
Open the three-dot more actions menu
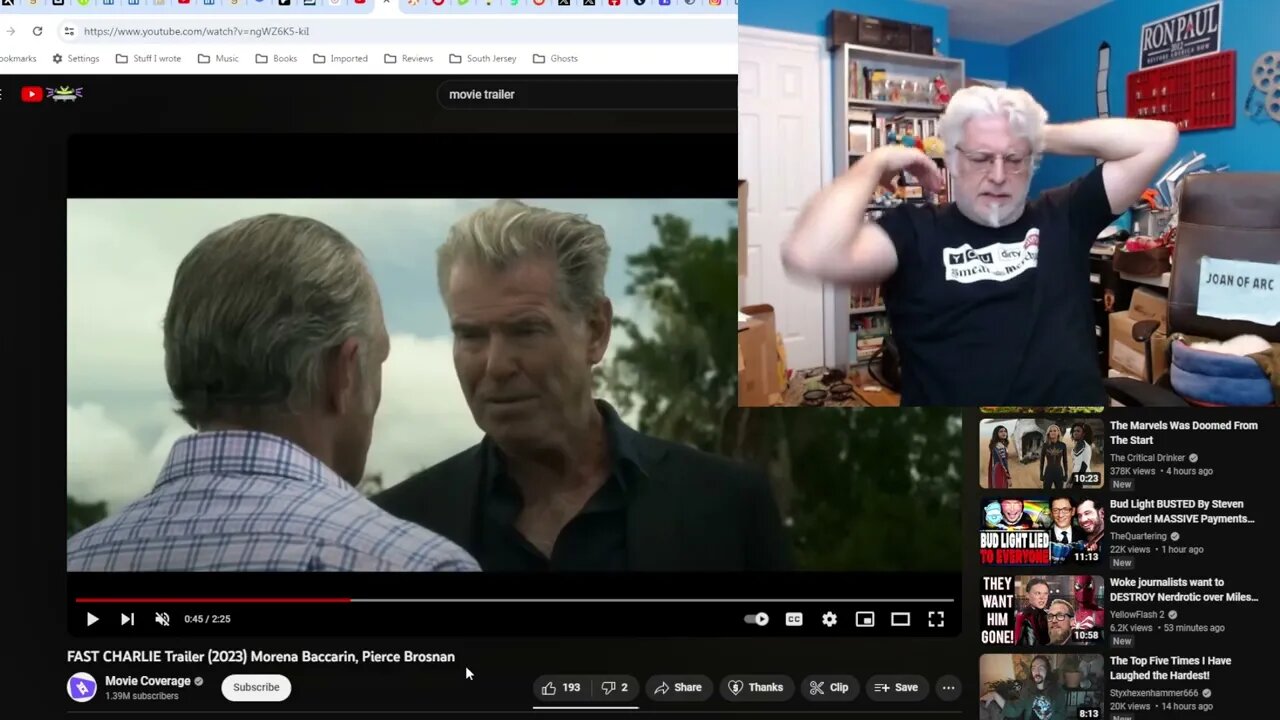point(948,687)
